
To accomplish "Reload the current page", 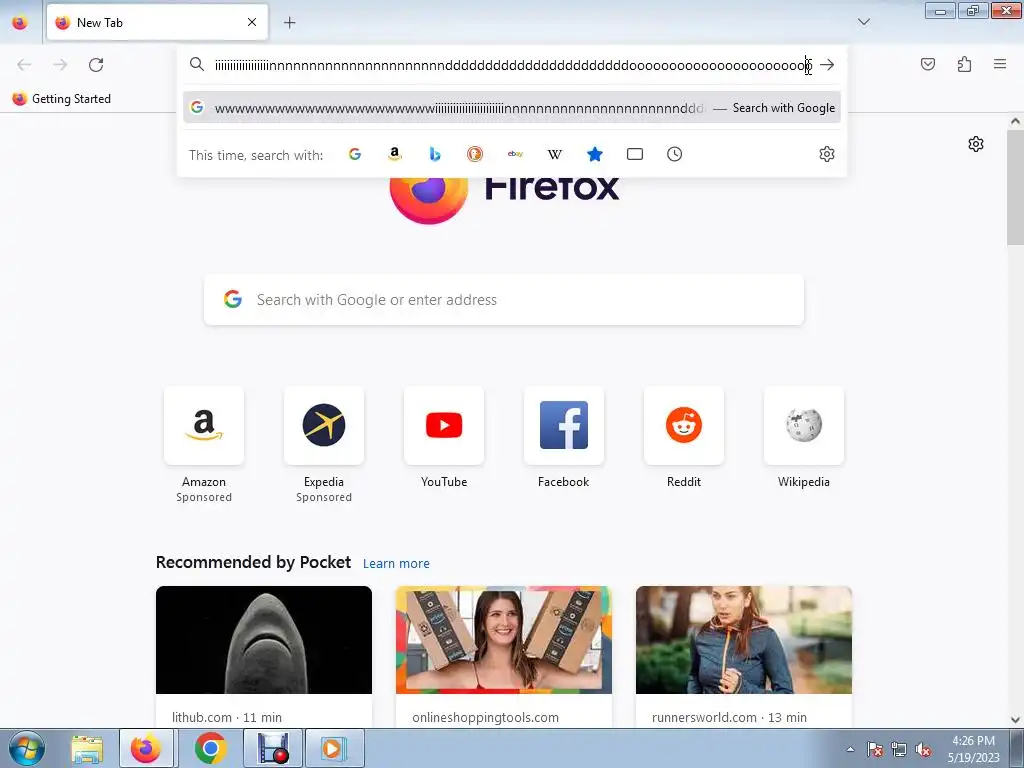I will [96, 65].
